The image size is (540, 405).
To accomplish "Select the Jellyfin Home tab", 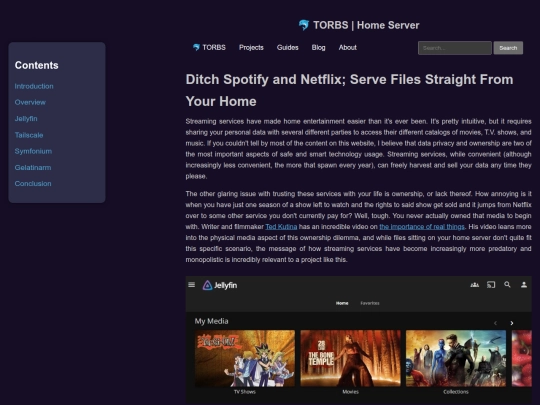I will point(342,303).
